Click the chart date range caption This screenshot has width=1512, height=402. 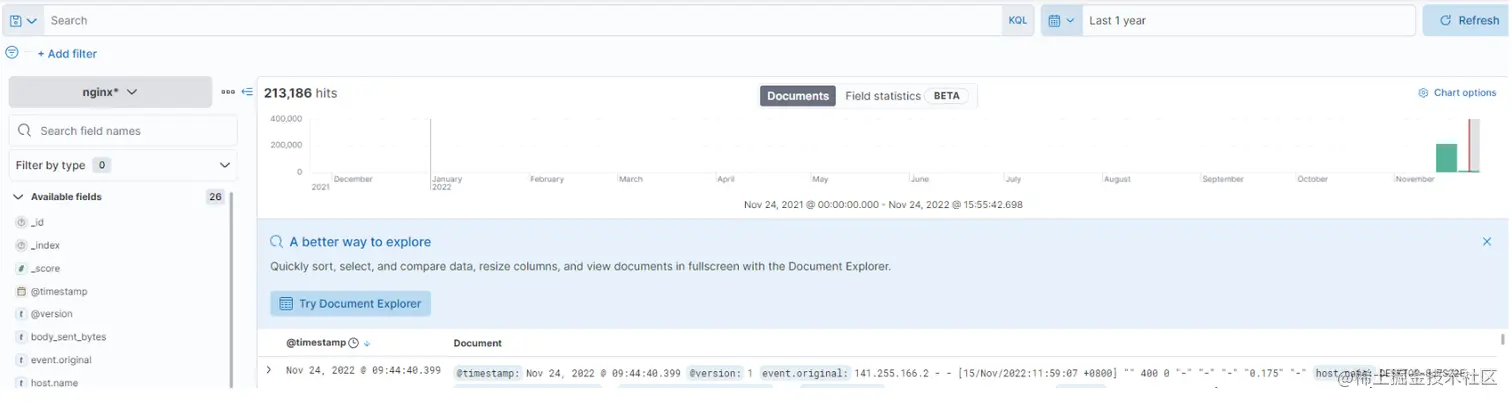pyautogui.click(x=883, y=205)
